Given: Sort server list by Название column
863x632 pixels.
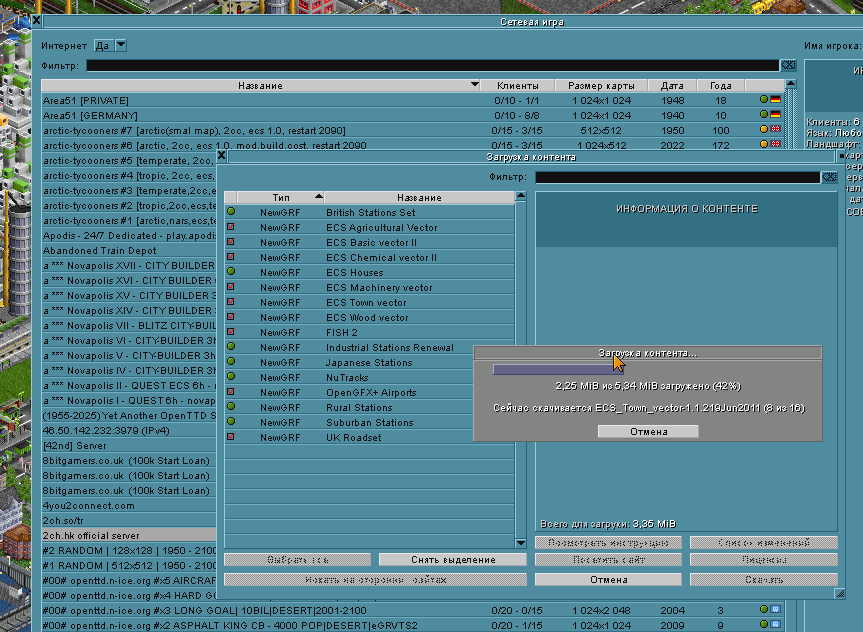Looking at the screenshot, I should tap(261, 86).
